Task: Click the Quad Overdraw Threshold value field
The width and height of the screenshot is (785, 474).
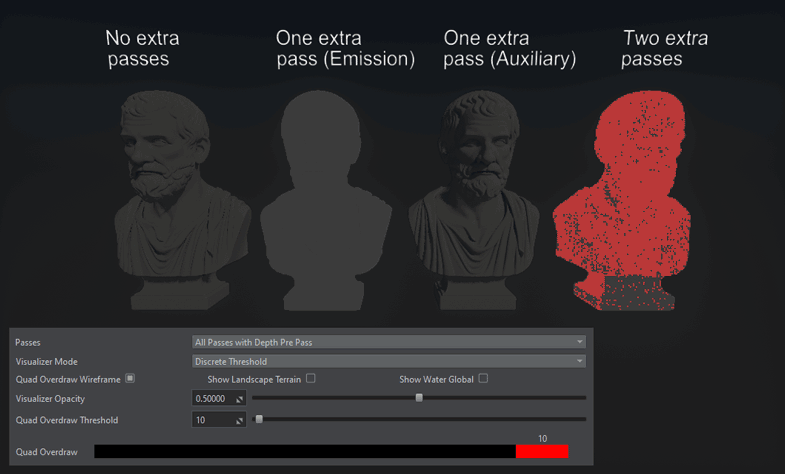Action: [219, 419]
